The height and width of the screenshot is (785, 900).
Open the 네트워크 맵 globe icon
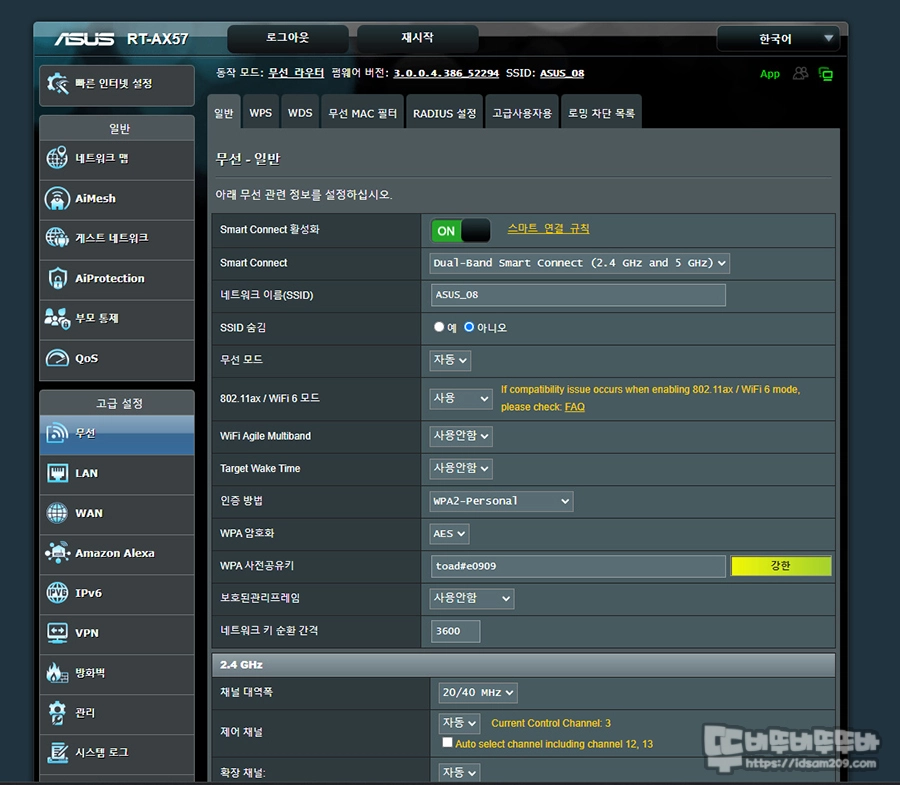click(x=57, y=158)
